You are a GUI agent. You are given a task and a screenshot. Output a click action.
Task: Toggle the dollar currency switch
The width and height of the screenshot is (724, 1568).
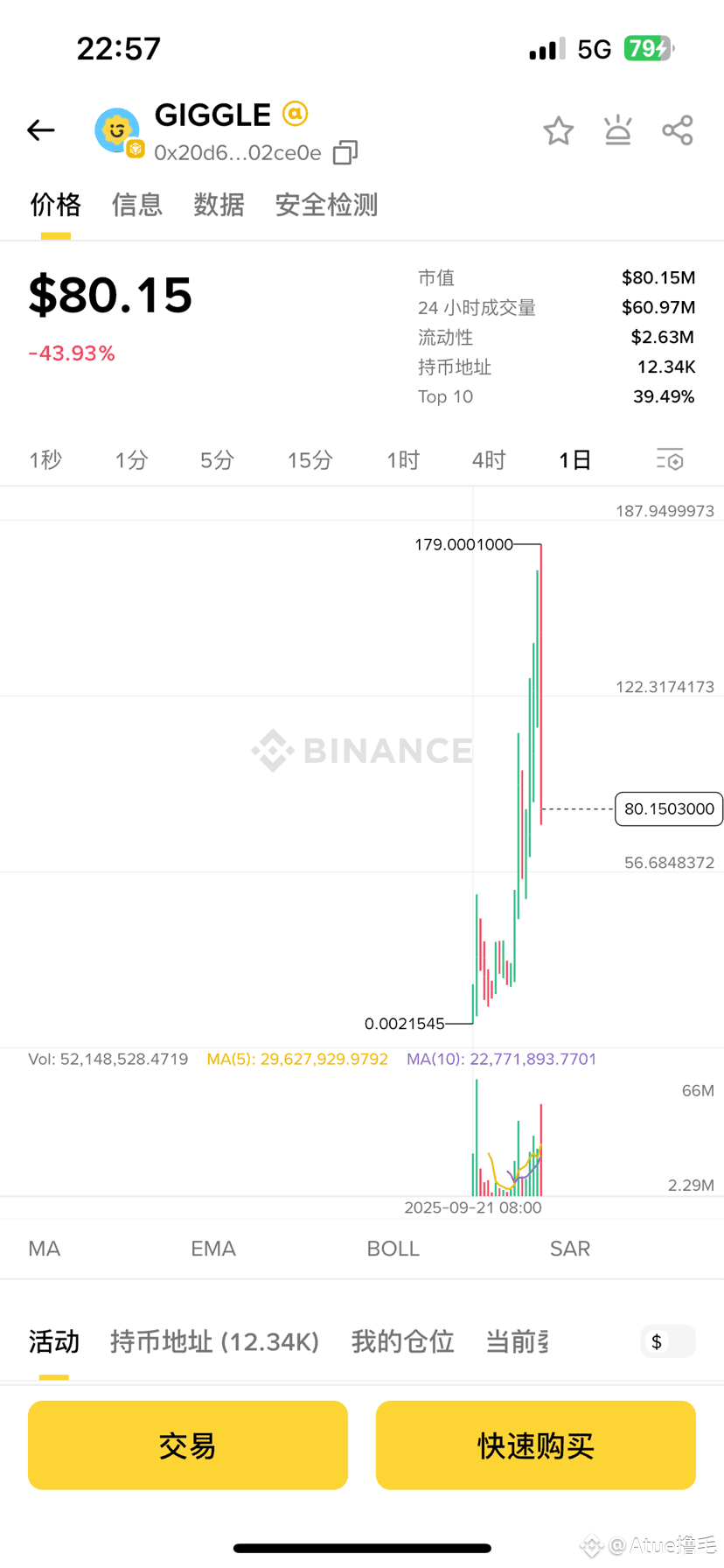tap(669, 1341)
